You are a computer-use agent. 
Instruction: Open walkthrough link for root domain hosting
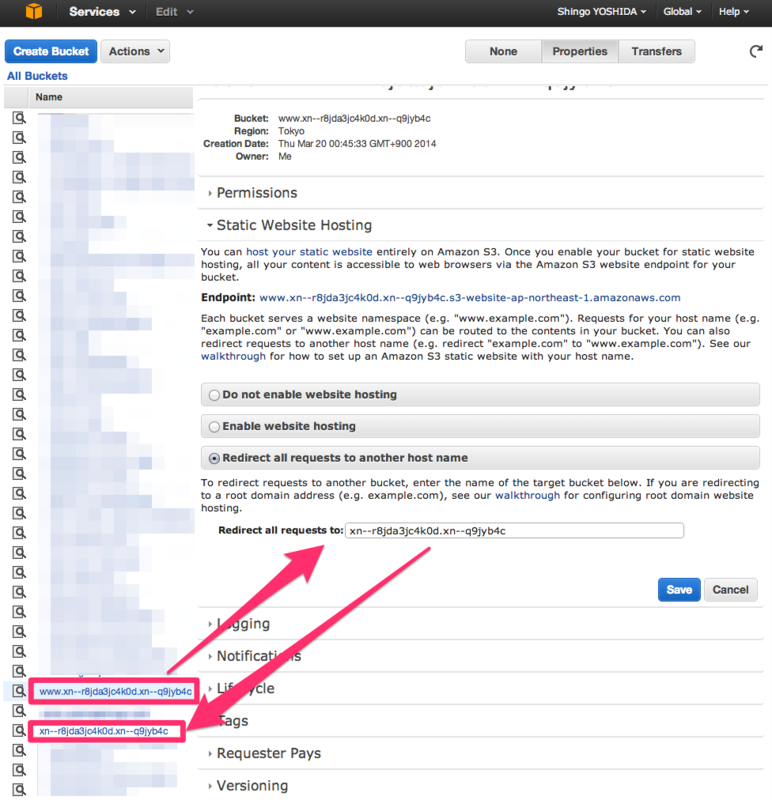pos(528,495)
